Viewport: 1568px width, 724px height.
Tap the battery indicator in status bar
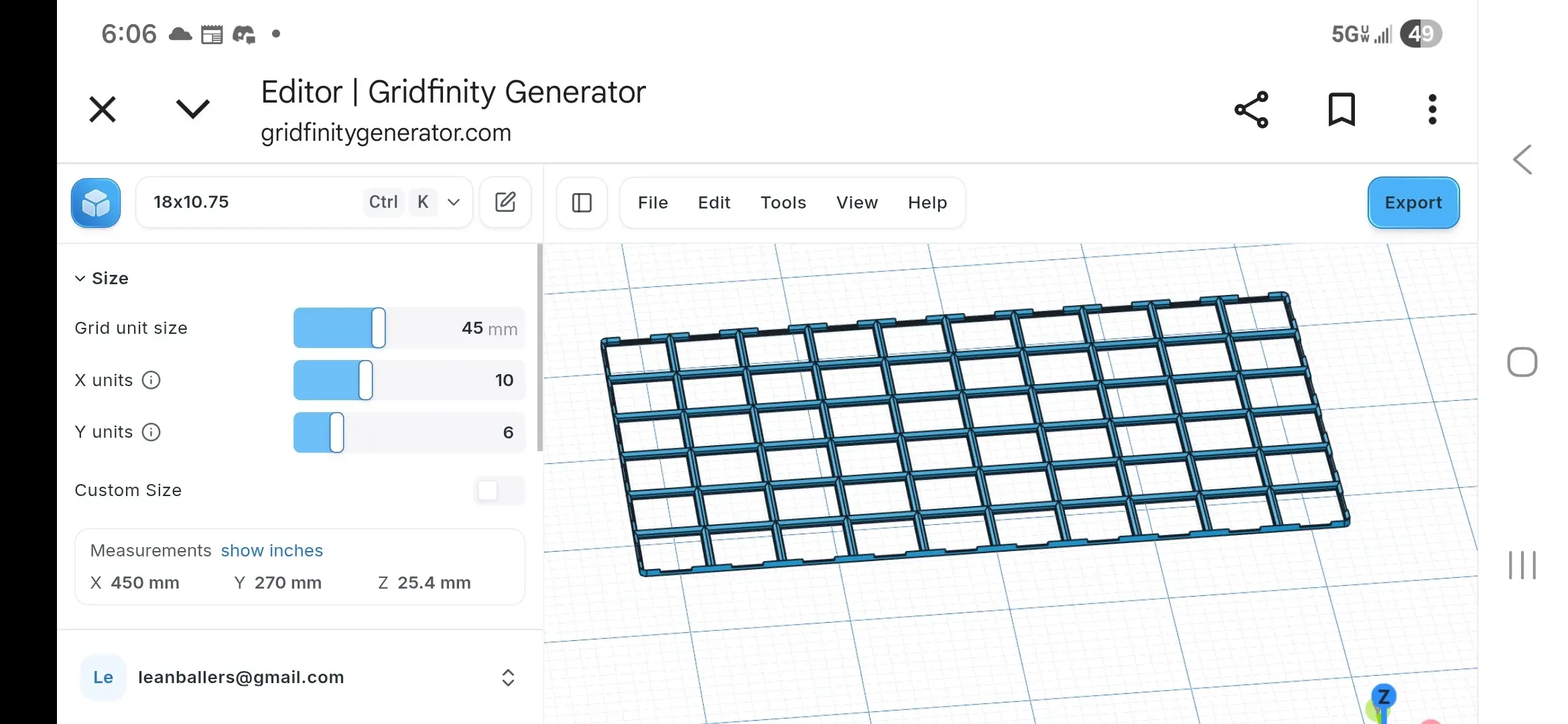pos(1421,34)
